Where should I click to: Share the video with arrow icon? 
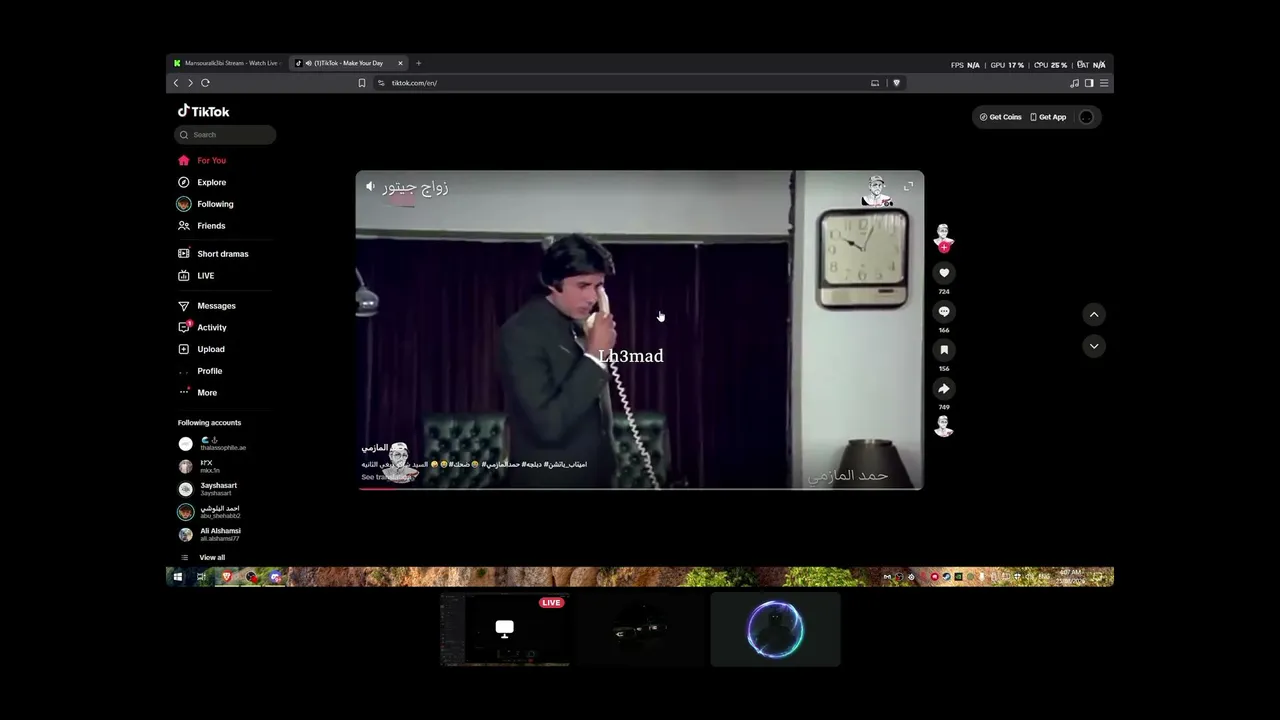[x=944, y=389]
